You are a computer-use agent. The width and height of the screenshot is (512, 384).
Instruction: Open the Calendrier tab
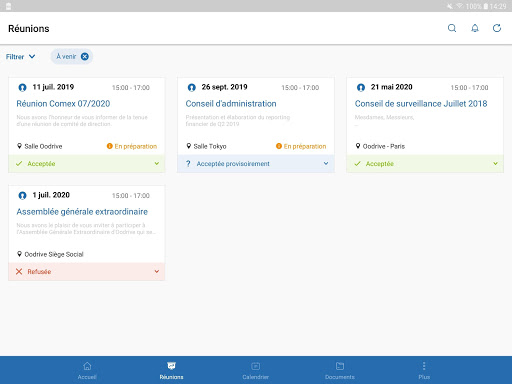pyautogui.click(x=256, y=370)
